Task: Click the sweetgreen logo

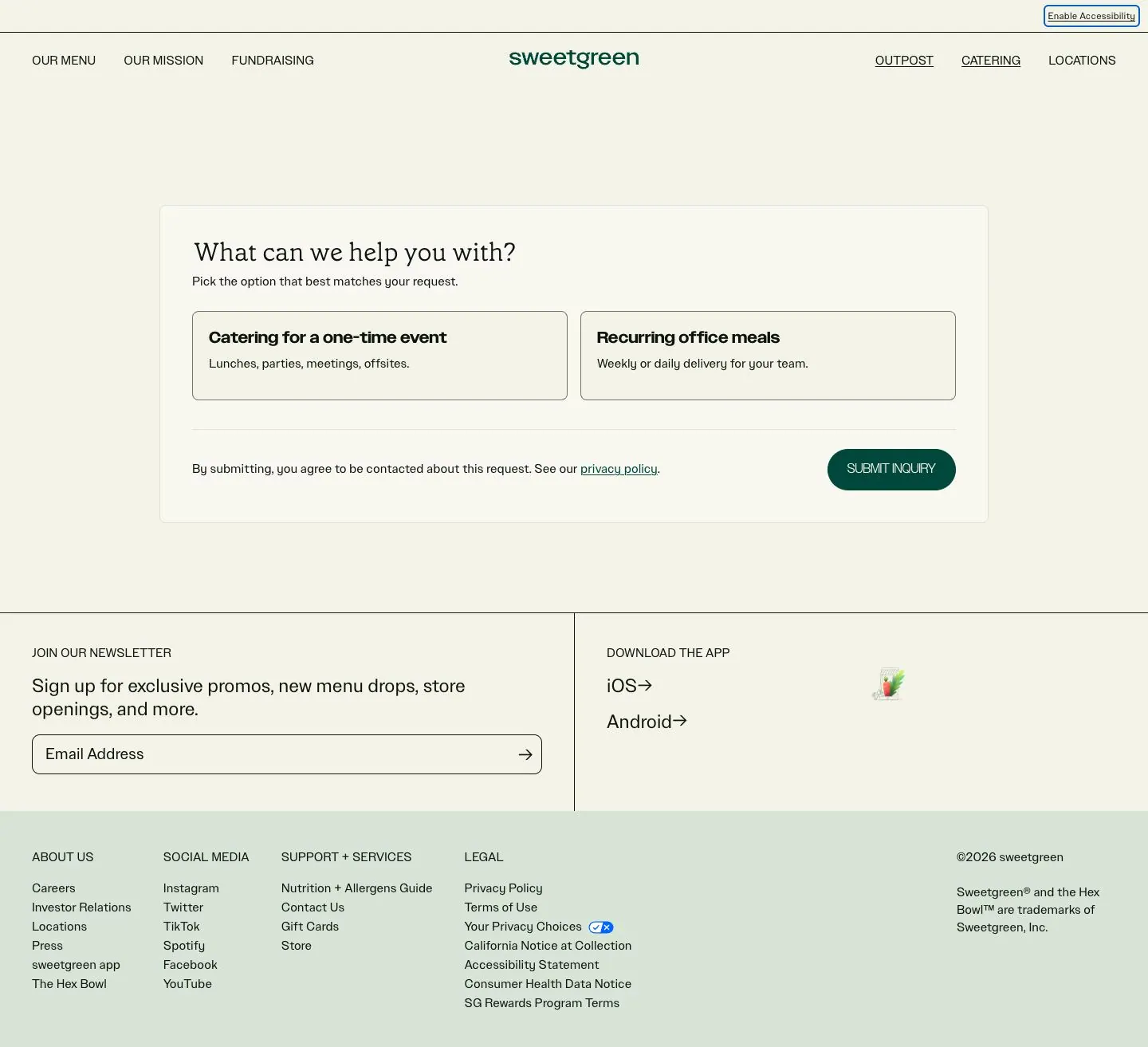Action: click(x=574, y=59)
